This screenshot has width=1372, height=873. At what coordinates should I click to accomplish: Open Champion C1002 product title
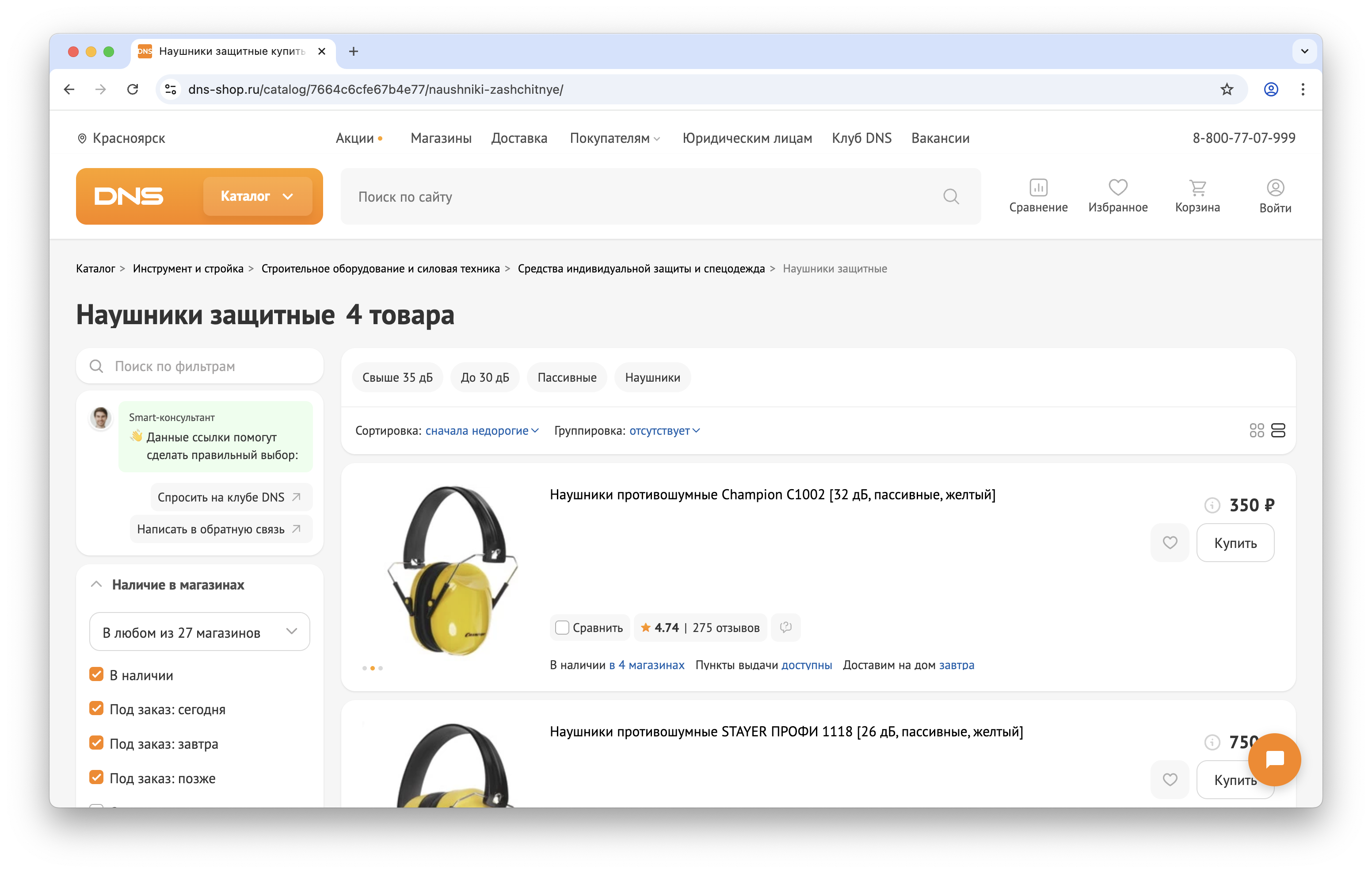[772, 494]
